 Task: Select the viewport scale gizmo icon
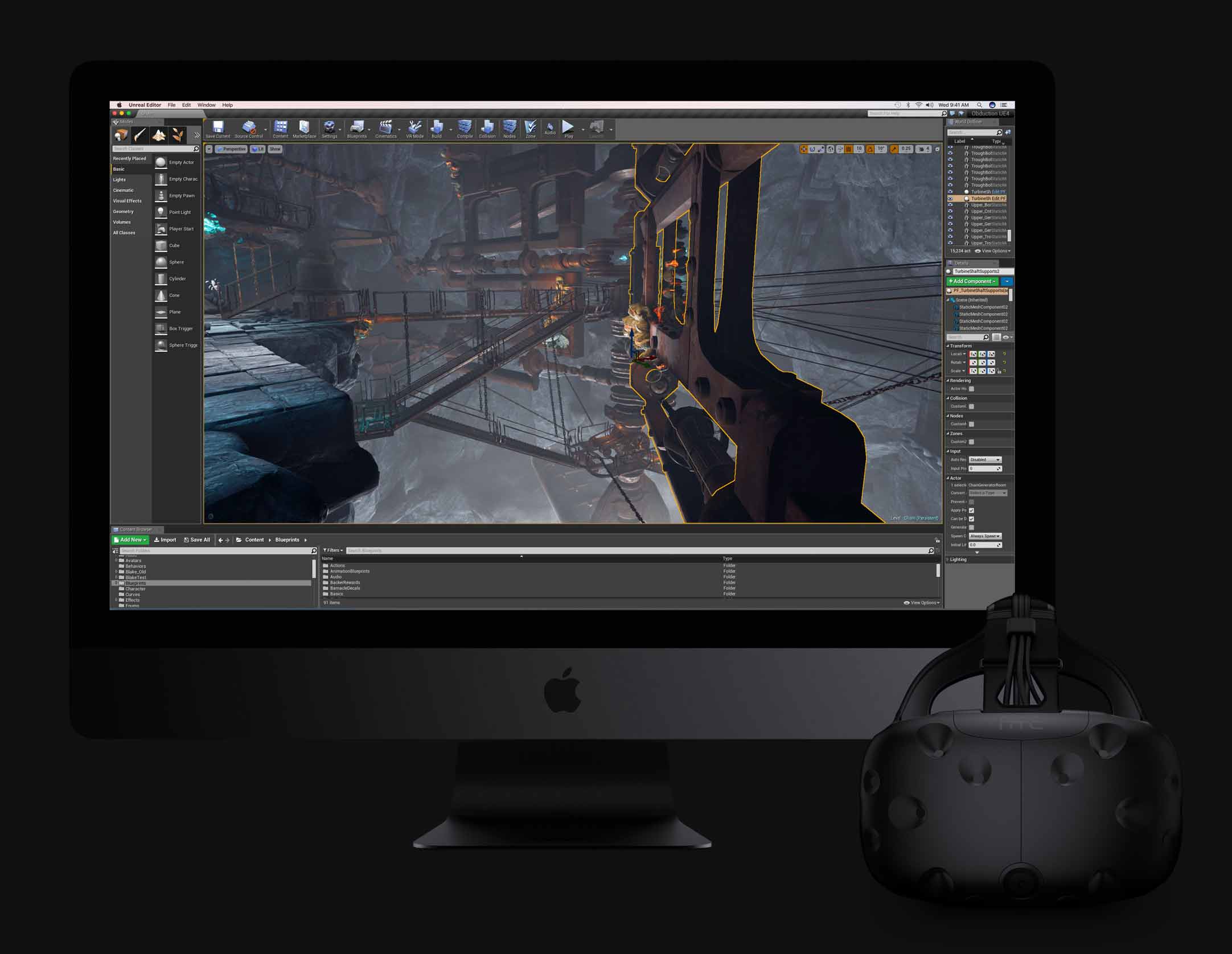[821, 149]
